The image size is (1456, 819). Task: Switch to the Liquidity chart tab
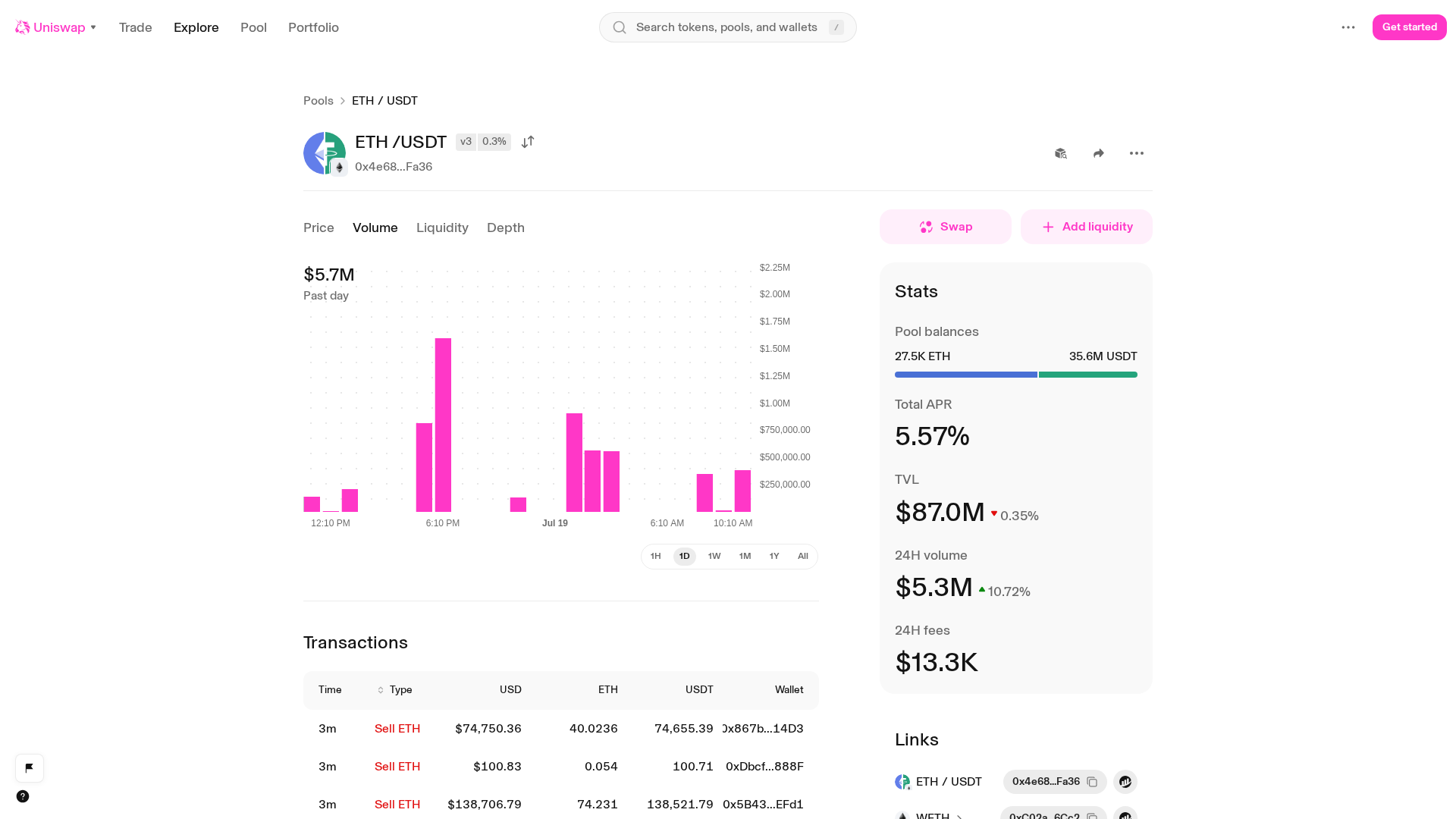click(x=442, y=227)
